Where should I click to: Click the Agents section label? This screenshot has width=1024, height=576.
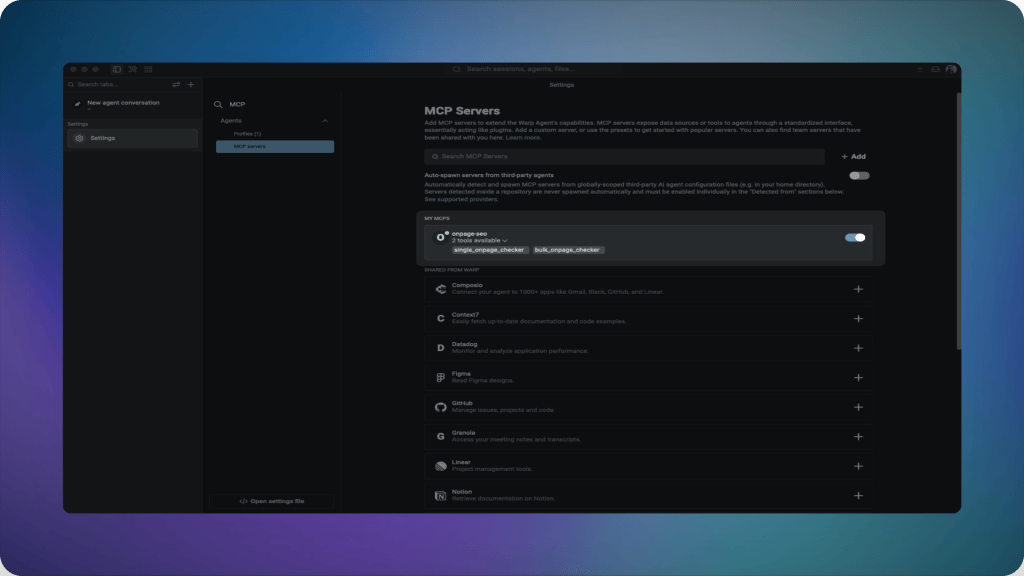pyautogui.click(x=231, y=121)
